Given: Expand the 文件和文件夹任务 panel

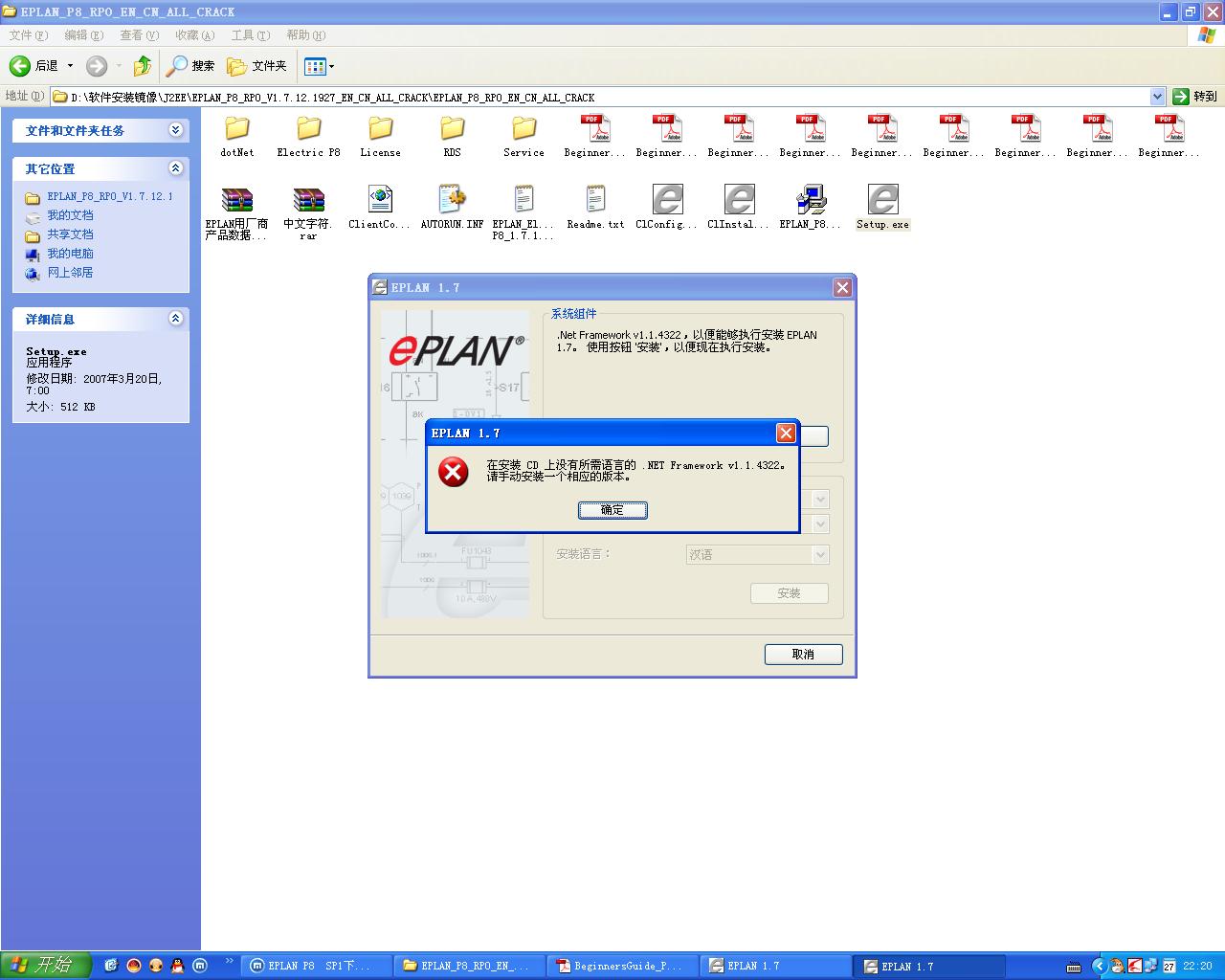Looking at the screenshot, I should (175, 130).
